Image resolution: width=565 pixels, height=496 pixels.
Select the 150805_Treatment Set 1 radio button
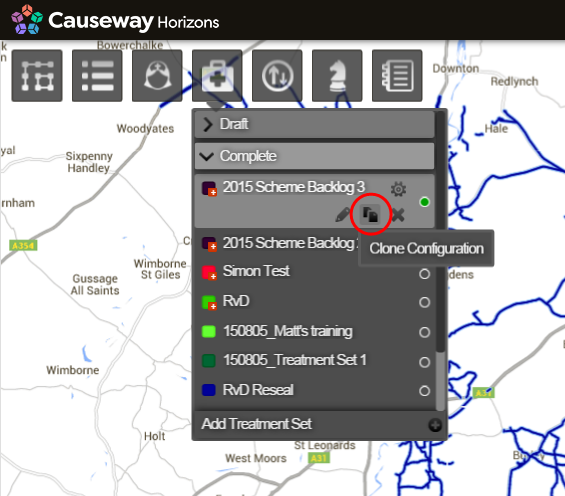(x=424, y=362)
